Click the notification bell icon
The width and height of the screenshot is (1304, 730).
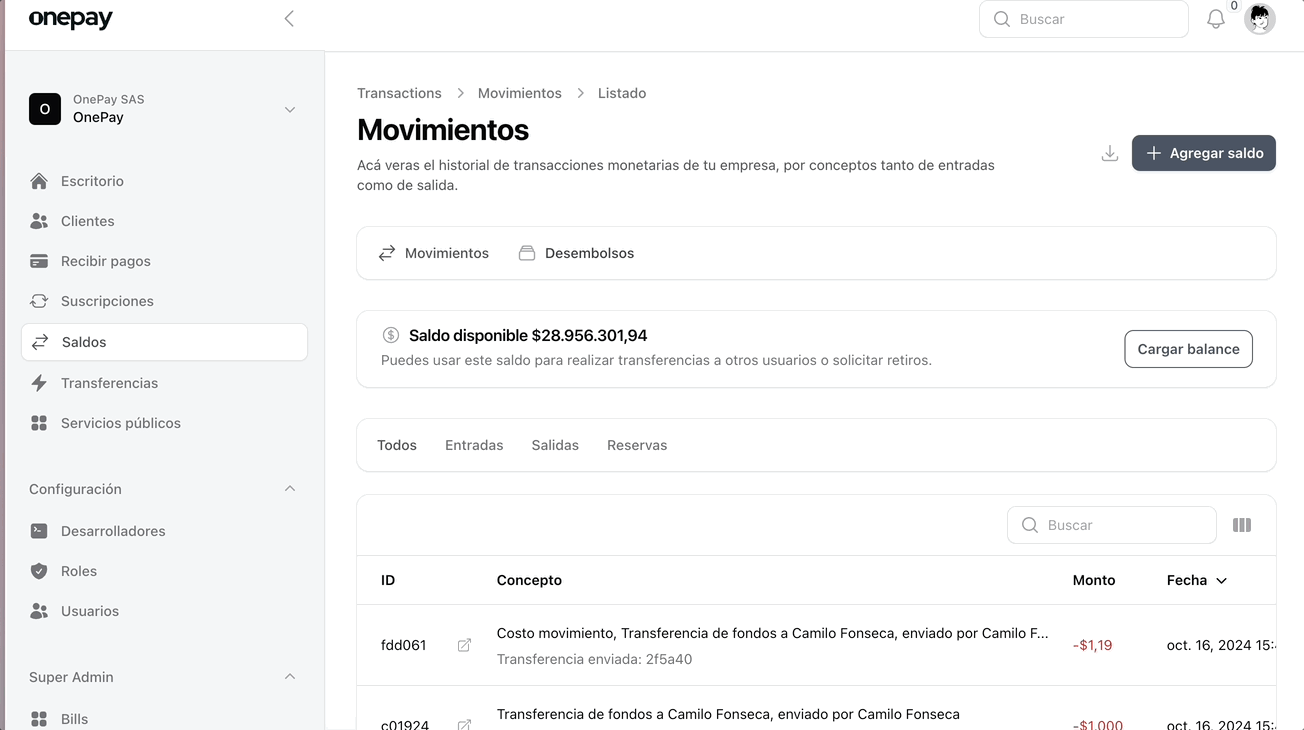(x=1215, y=19)
